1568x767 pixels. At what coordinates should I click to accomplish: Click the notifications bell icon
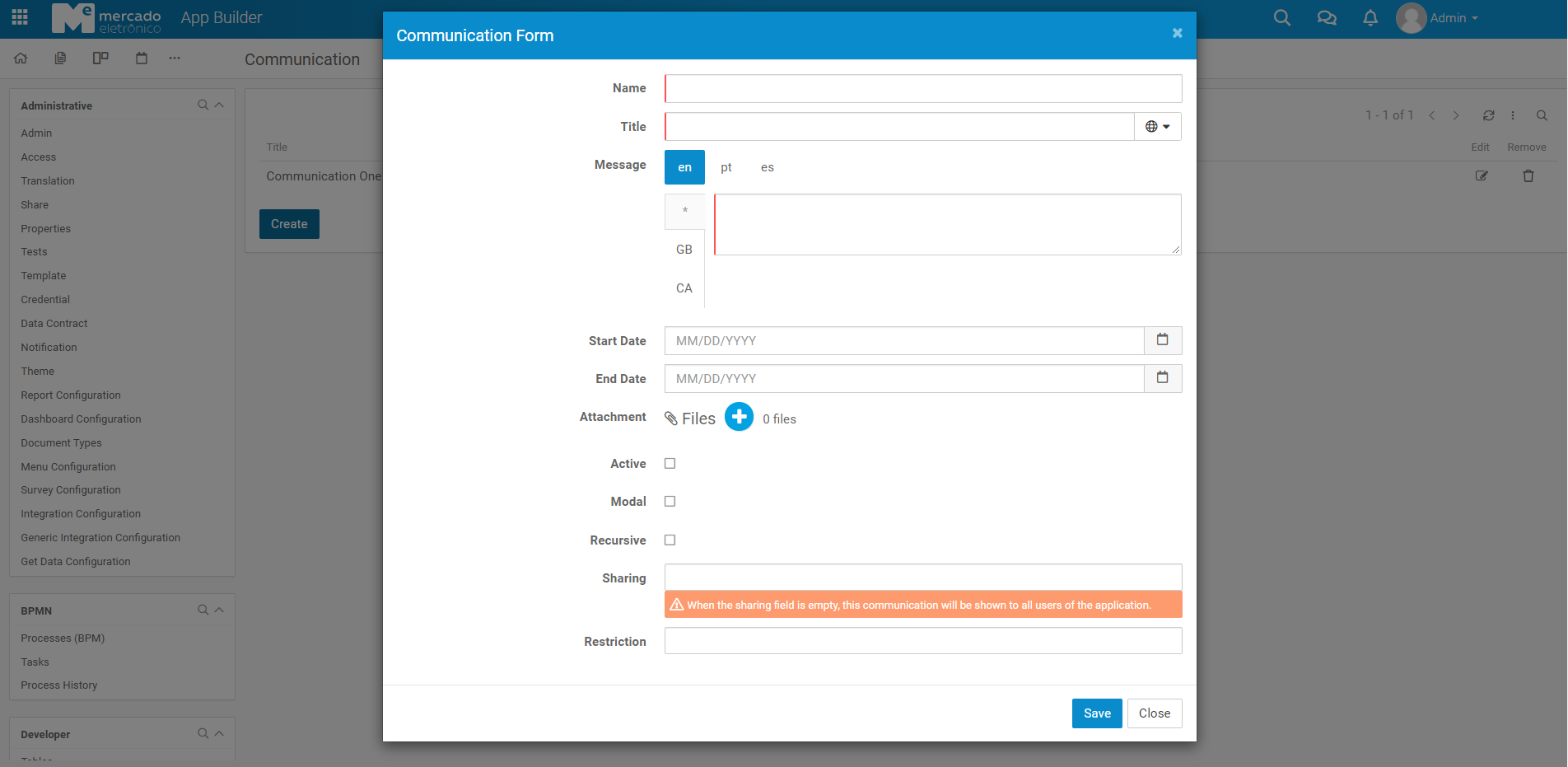[x=1370, y=18]
